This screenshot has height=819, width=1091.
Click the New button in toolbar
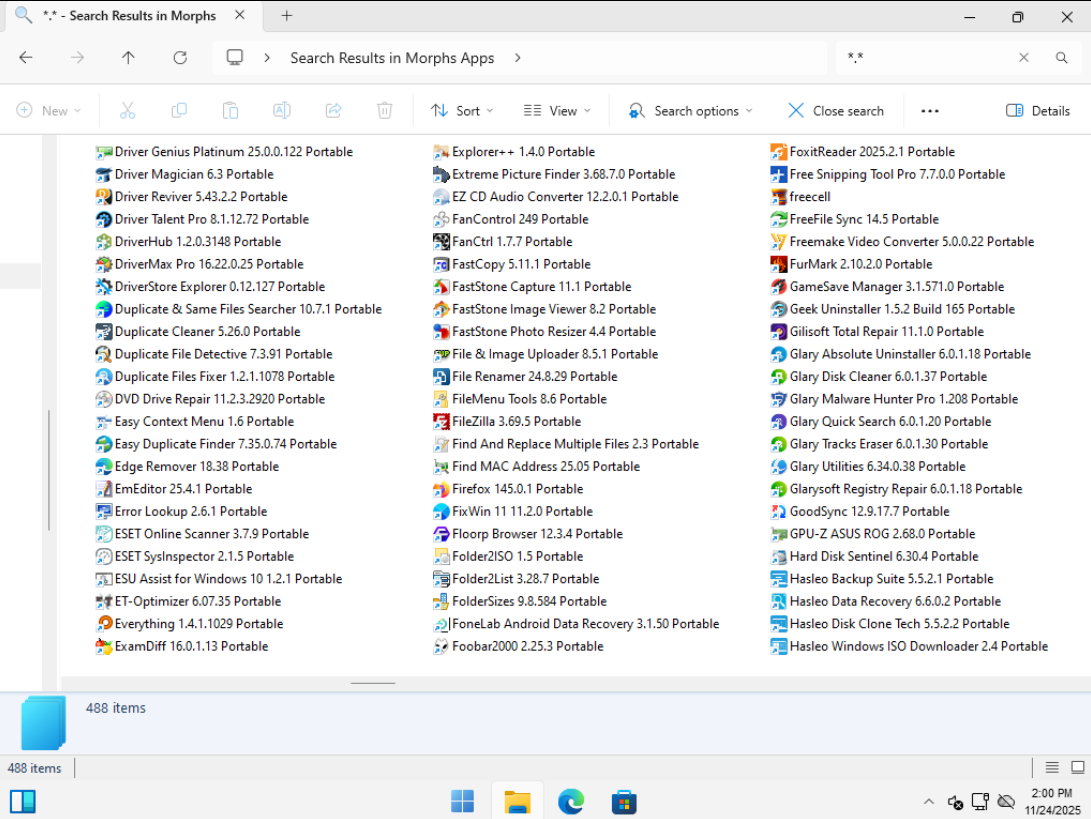coord(48,111)
